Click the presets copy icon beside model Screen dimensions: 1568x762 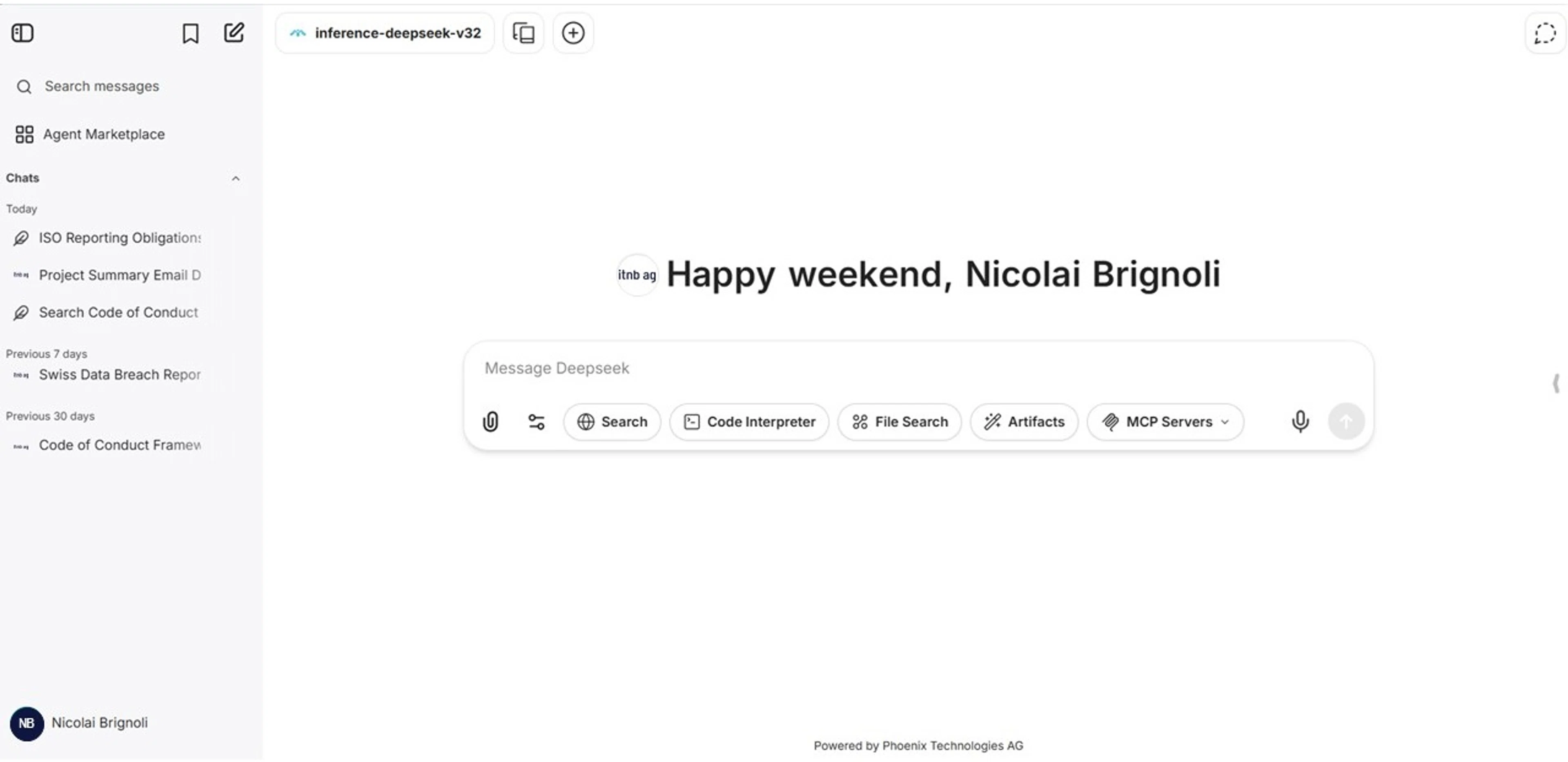[x=523, y=33]
